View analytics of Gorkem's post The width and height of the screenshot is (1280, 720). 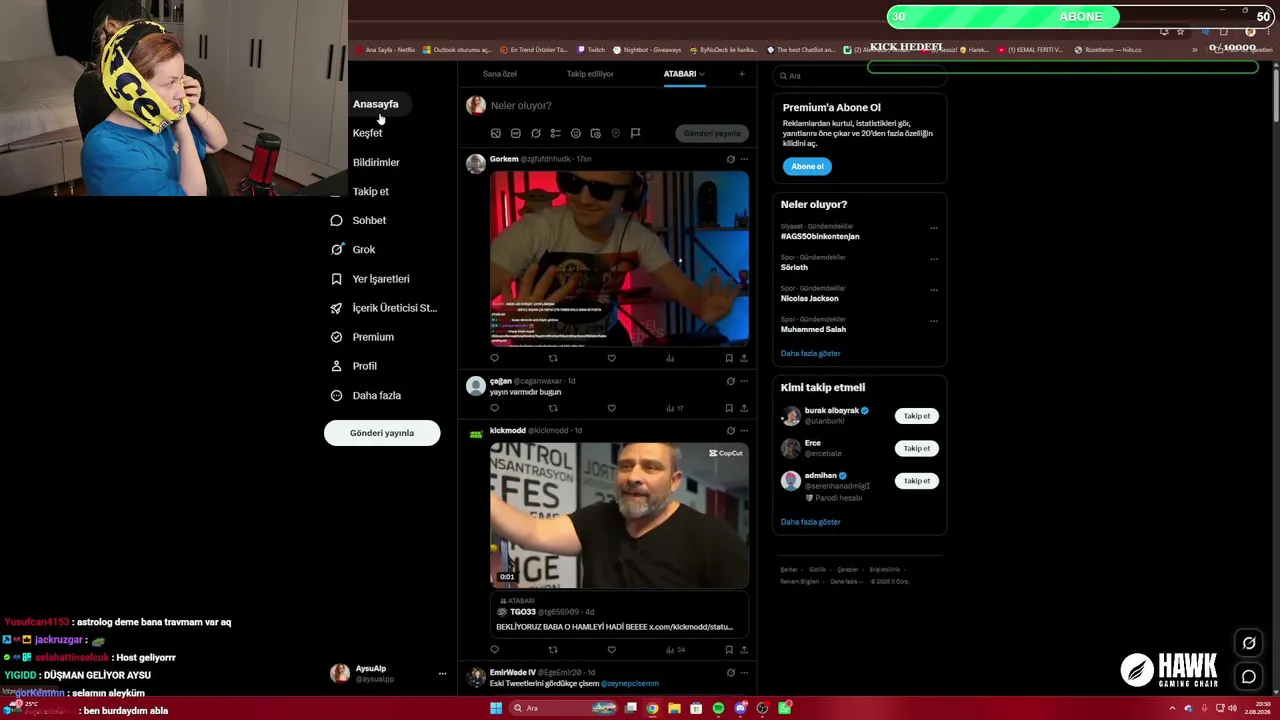pyautogui.click(x=670, y=358)
